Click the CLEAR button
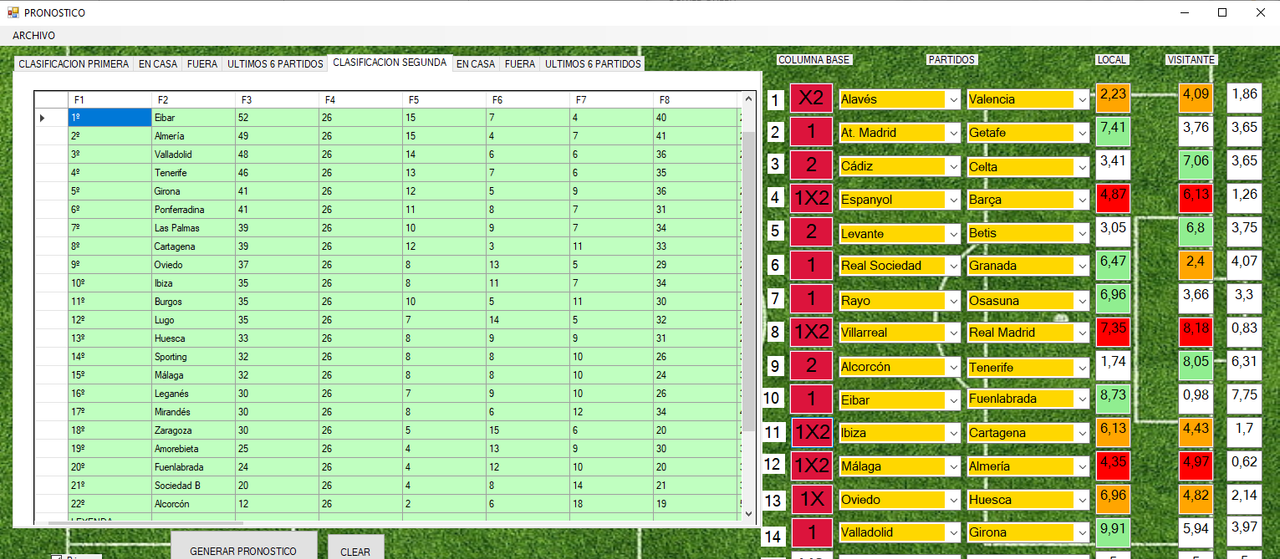Viewport: 1280px width, 559px height. pyautogui.click(x=355, y=548)
